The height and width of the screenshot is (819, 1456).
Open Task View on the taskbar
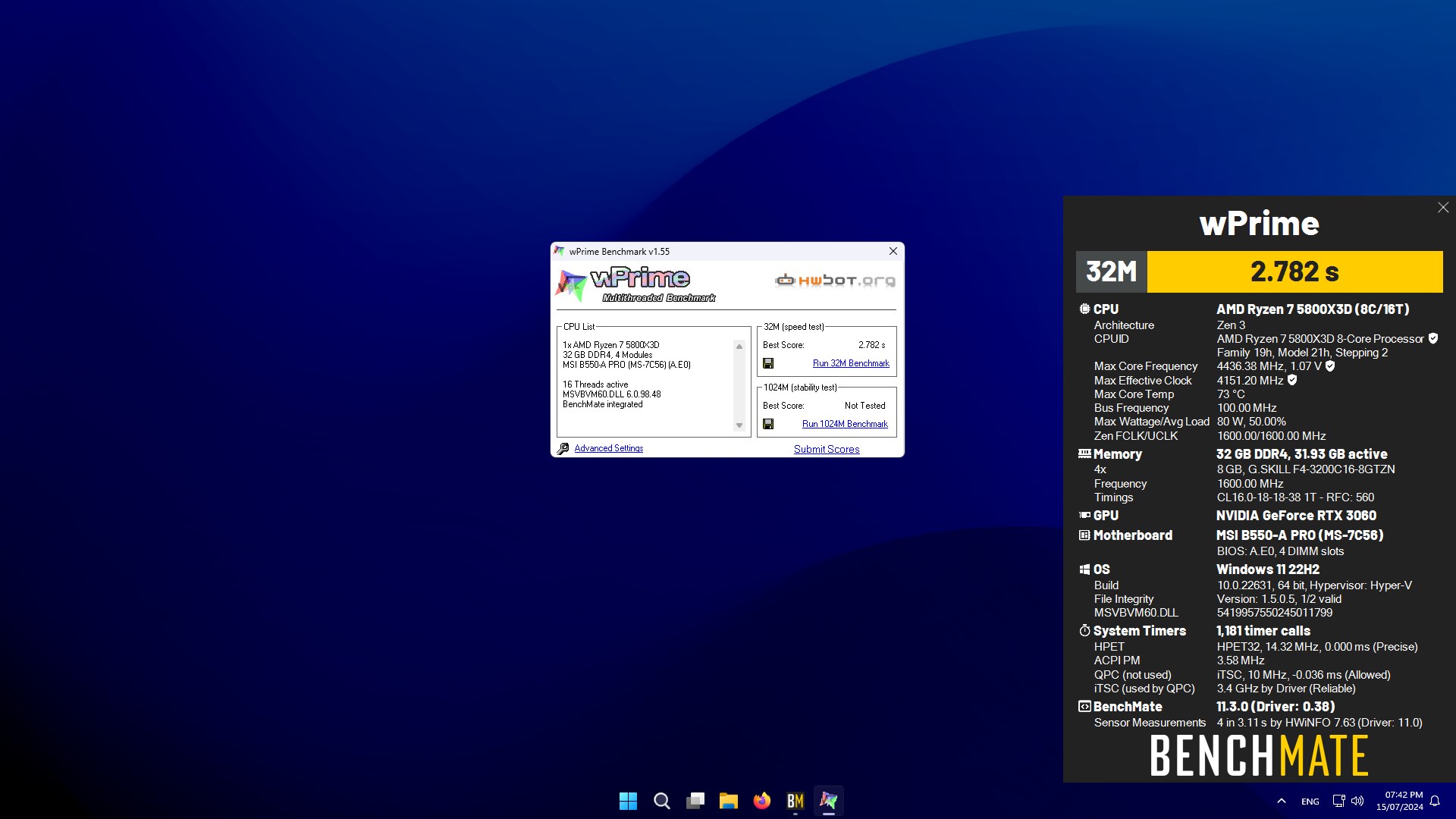click(695, 801)
